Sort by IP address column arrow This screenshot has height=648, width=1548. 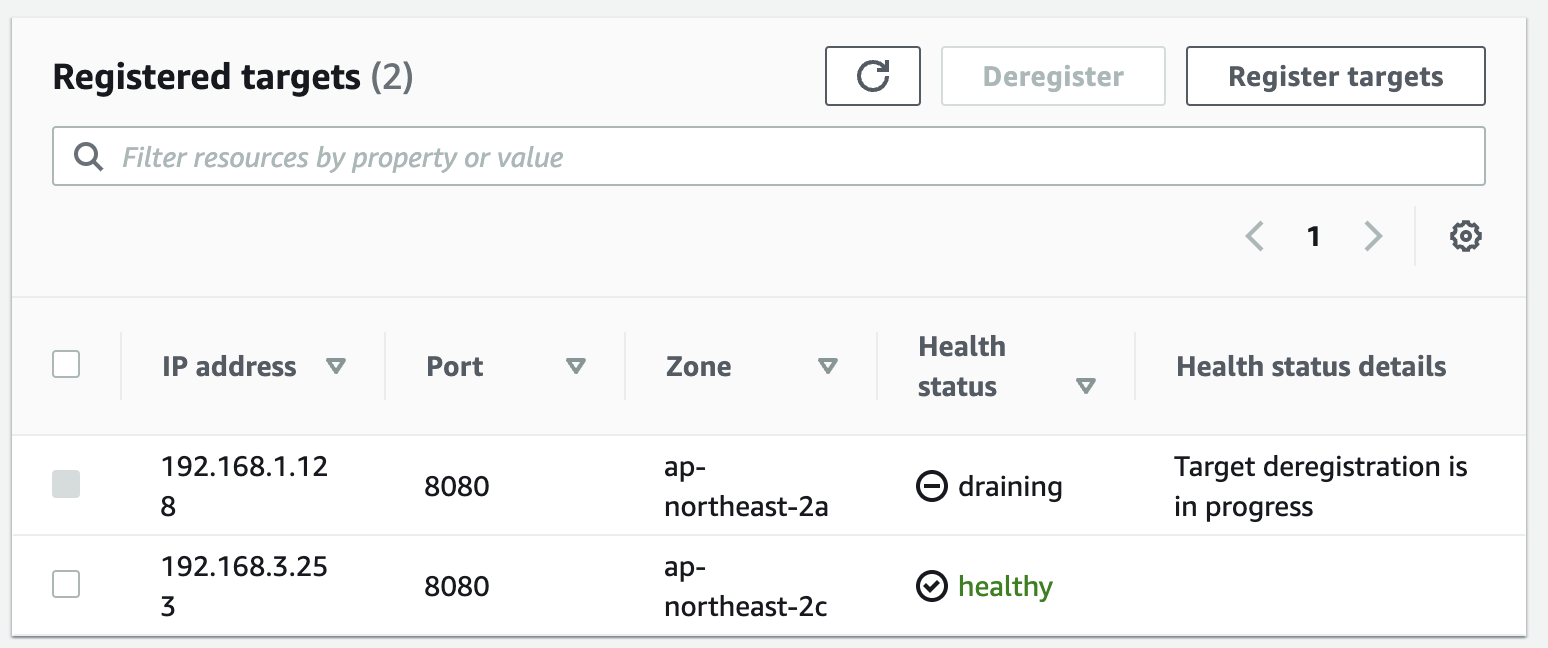tap(336, 367)
